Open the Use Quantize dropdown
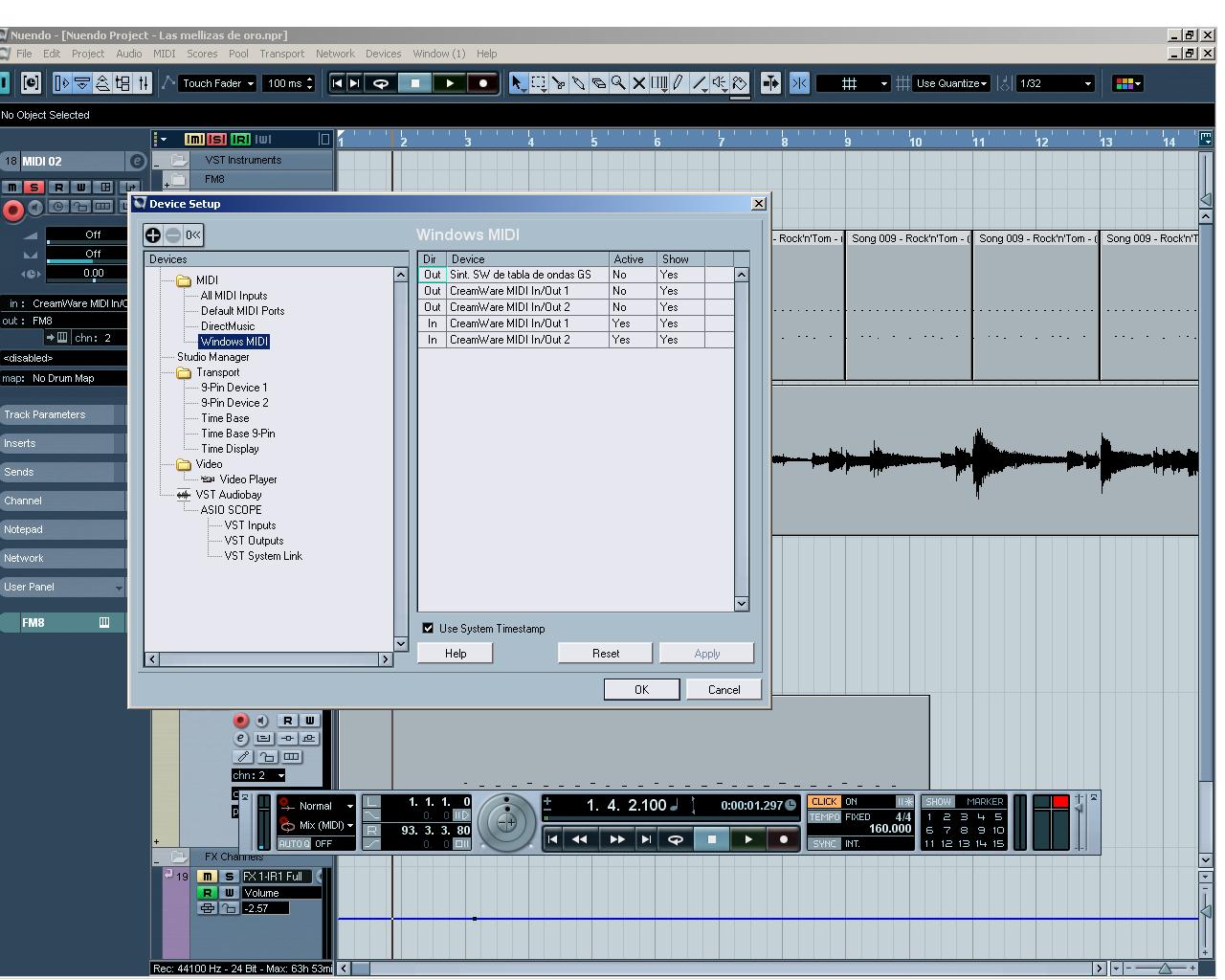 pos(951,83)
